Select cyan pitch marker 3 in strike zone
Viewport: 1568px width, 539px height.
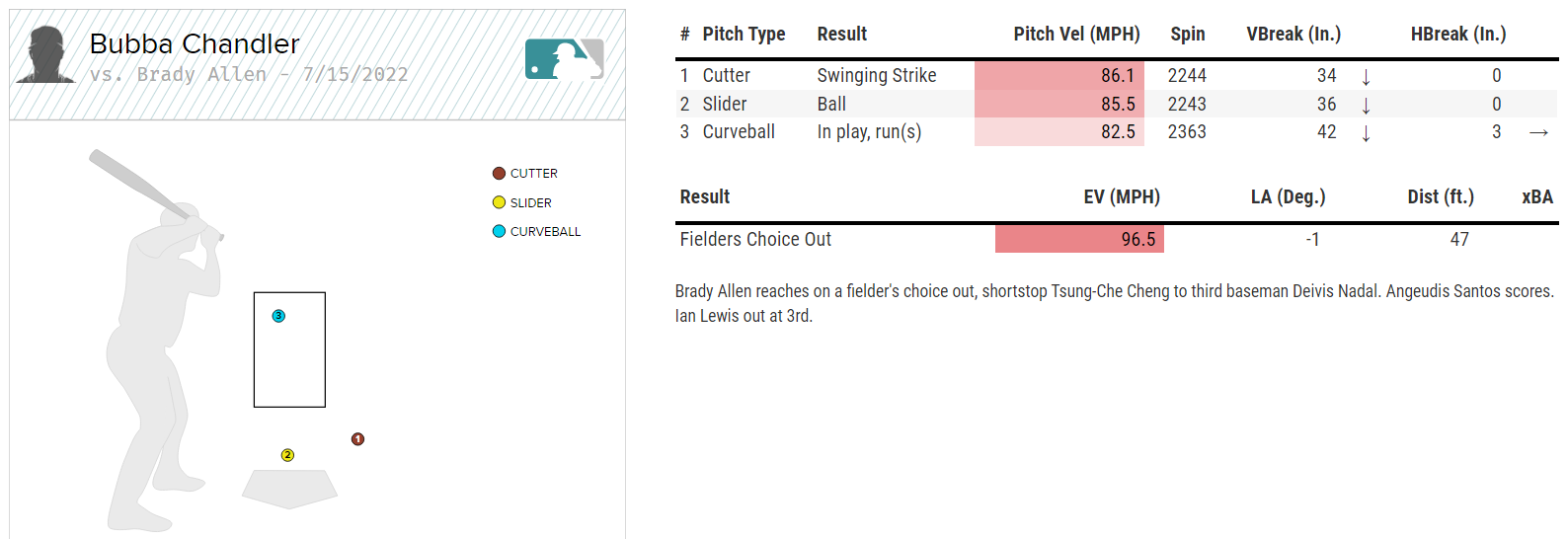pos(278,316)
